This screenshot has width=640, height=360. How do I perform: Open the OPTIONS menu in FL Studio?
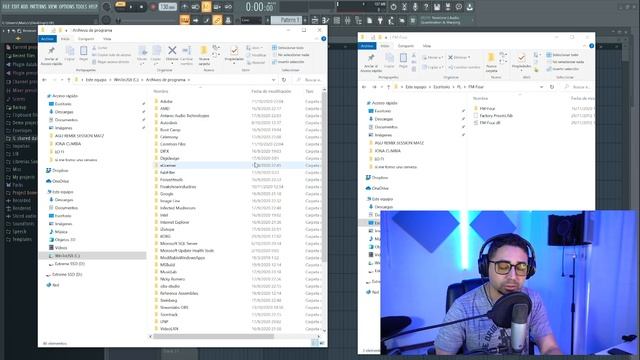point(67,7)
